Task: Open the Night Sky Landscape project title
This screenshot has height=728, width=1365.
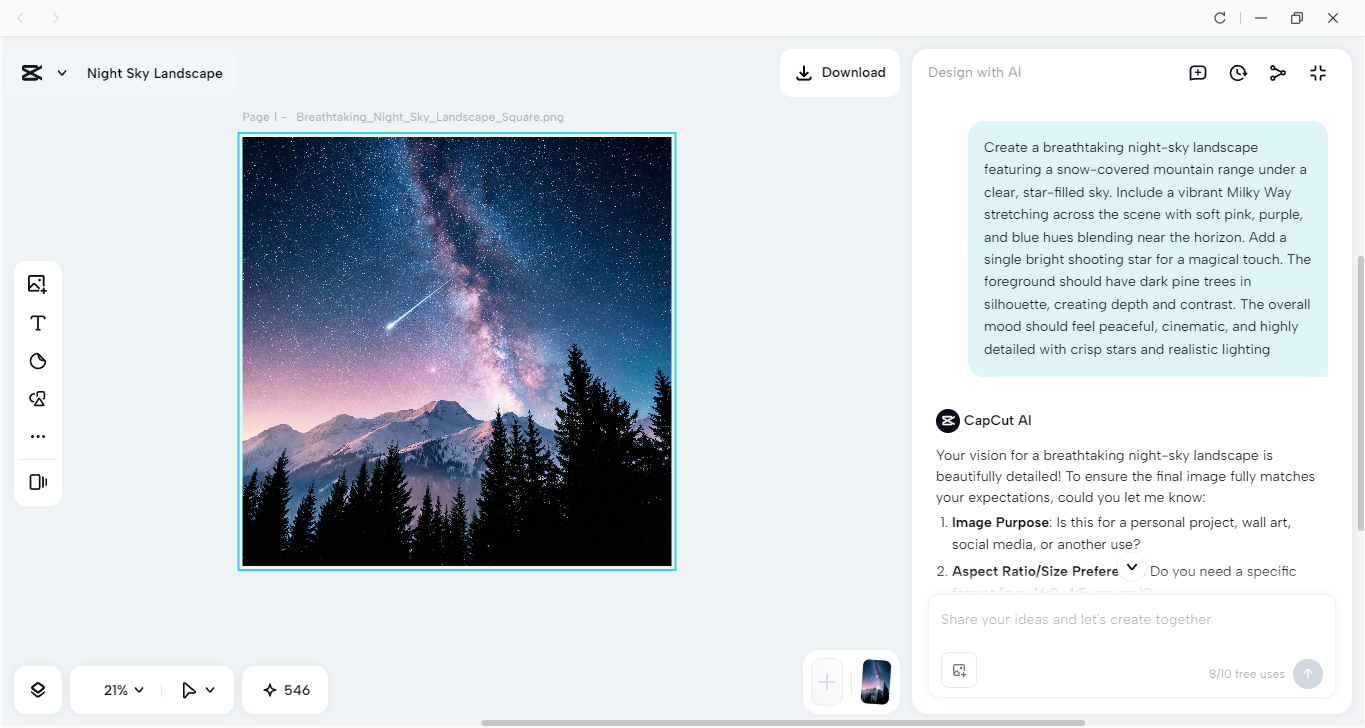Action: [155, 72]
